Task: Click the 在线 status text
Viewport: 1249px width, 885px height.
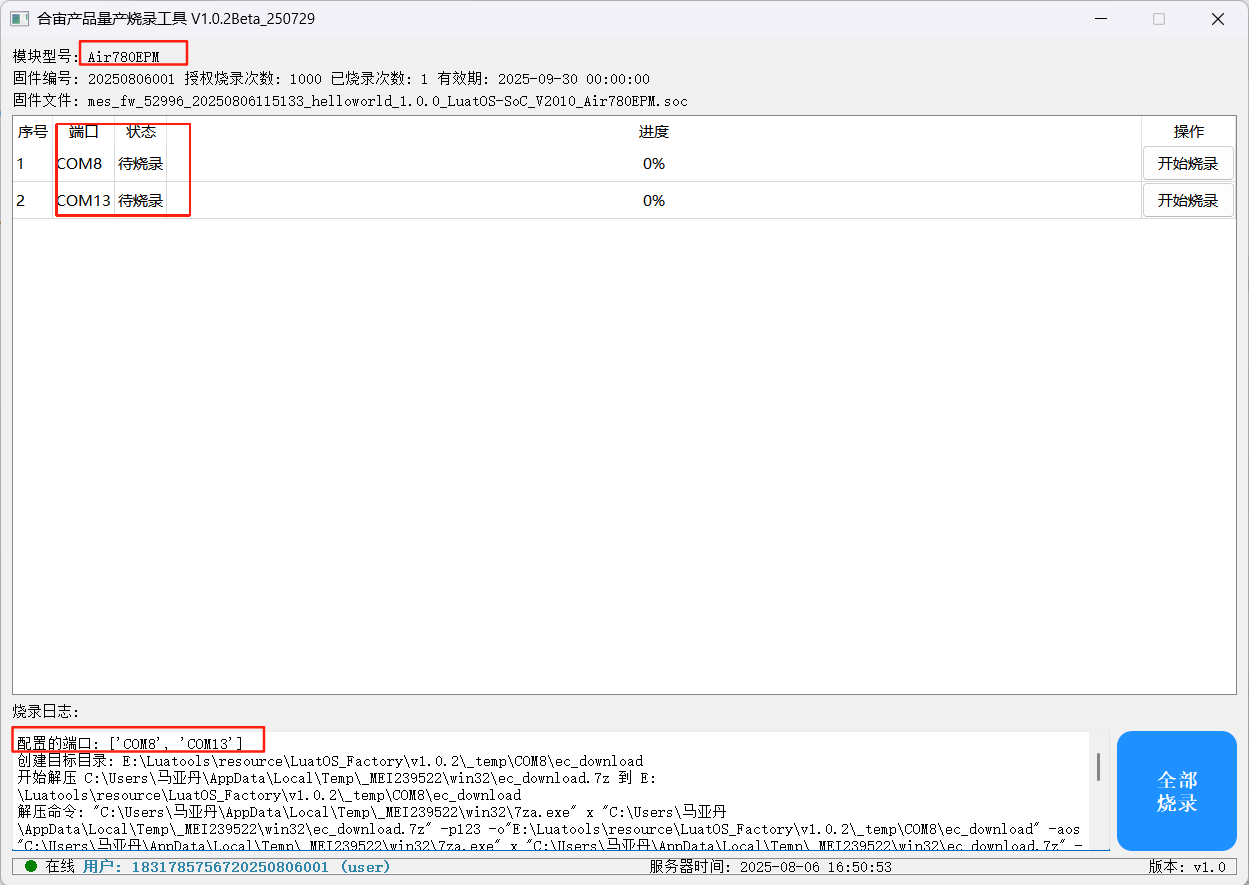Action: click(60, 866)
